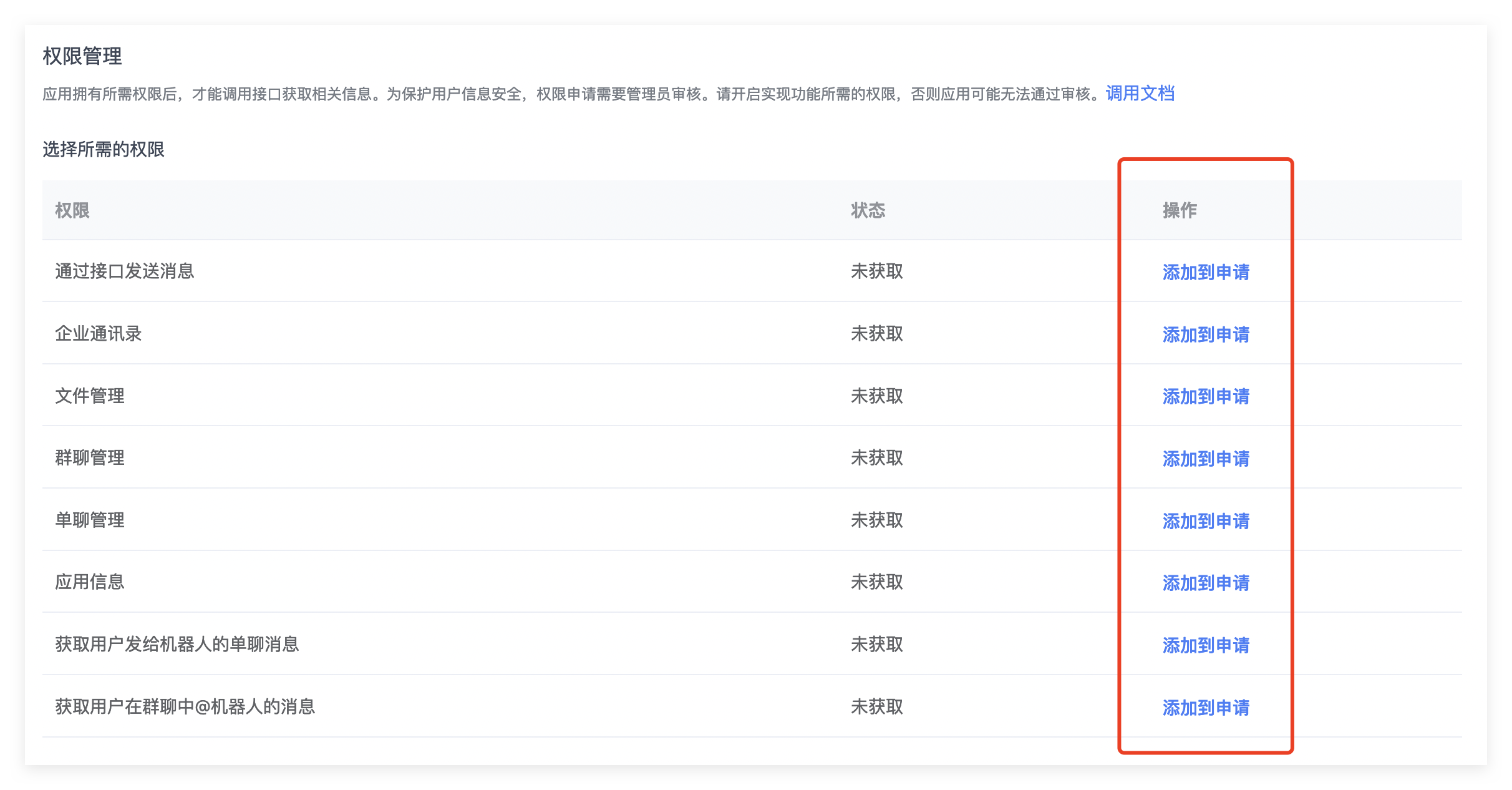Click 未获取 status in 群聊管理 row
Image resolution: width=1512 pixels, height=790 pixels.
click(876, 458)
